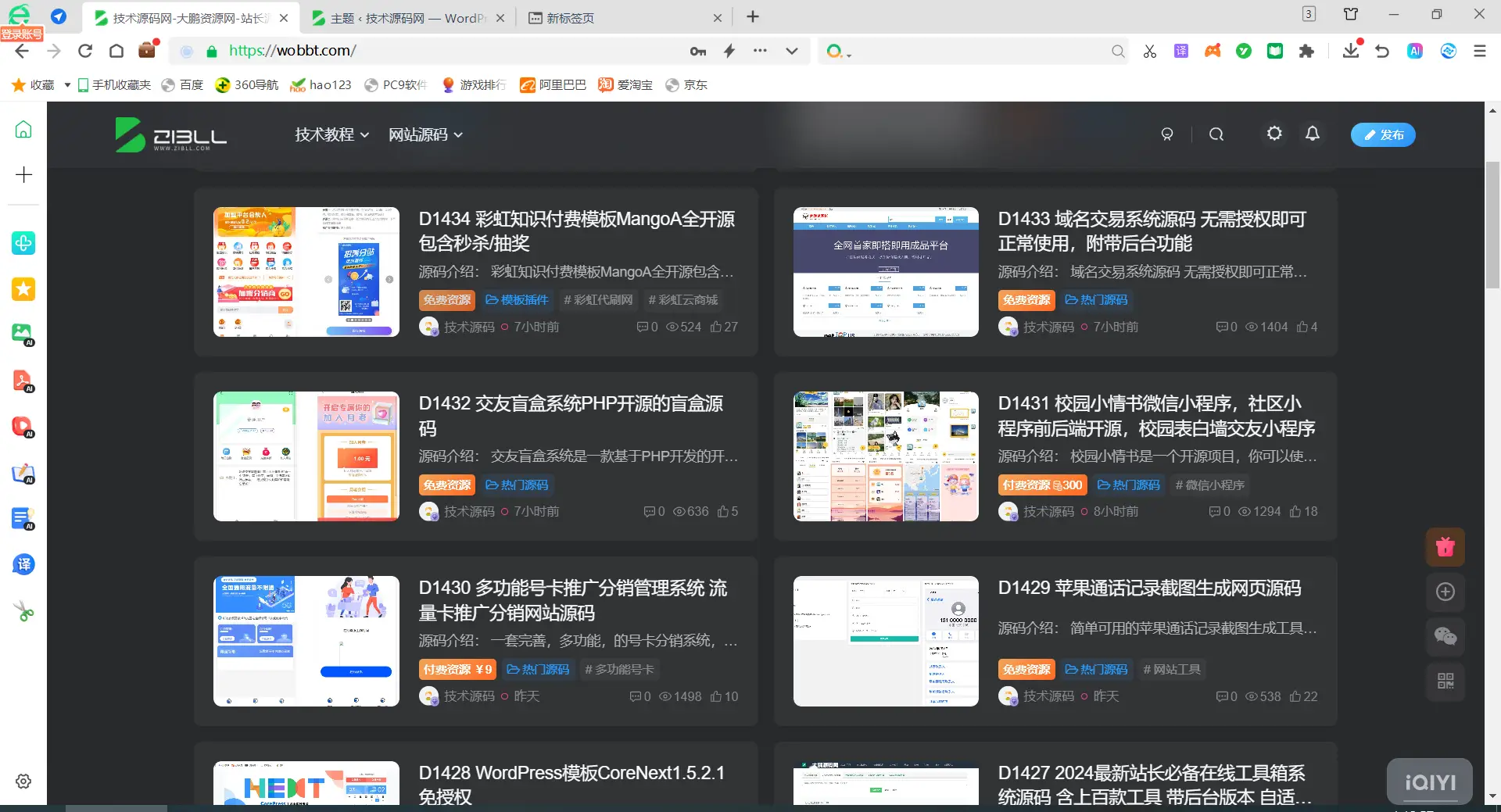The height and width of the screenshot is (812, 1501).
Task: Expand the 技术教程 dropdown menu
Action: (x=331, y=134)
